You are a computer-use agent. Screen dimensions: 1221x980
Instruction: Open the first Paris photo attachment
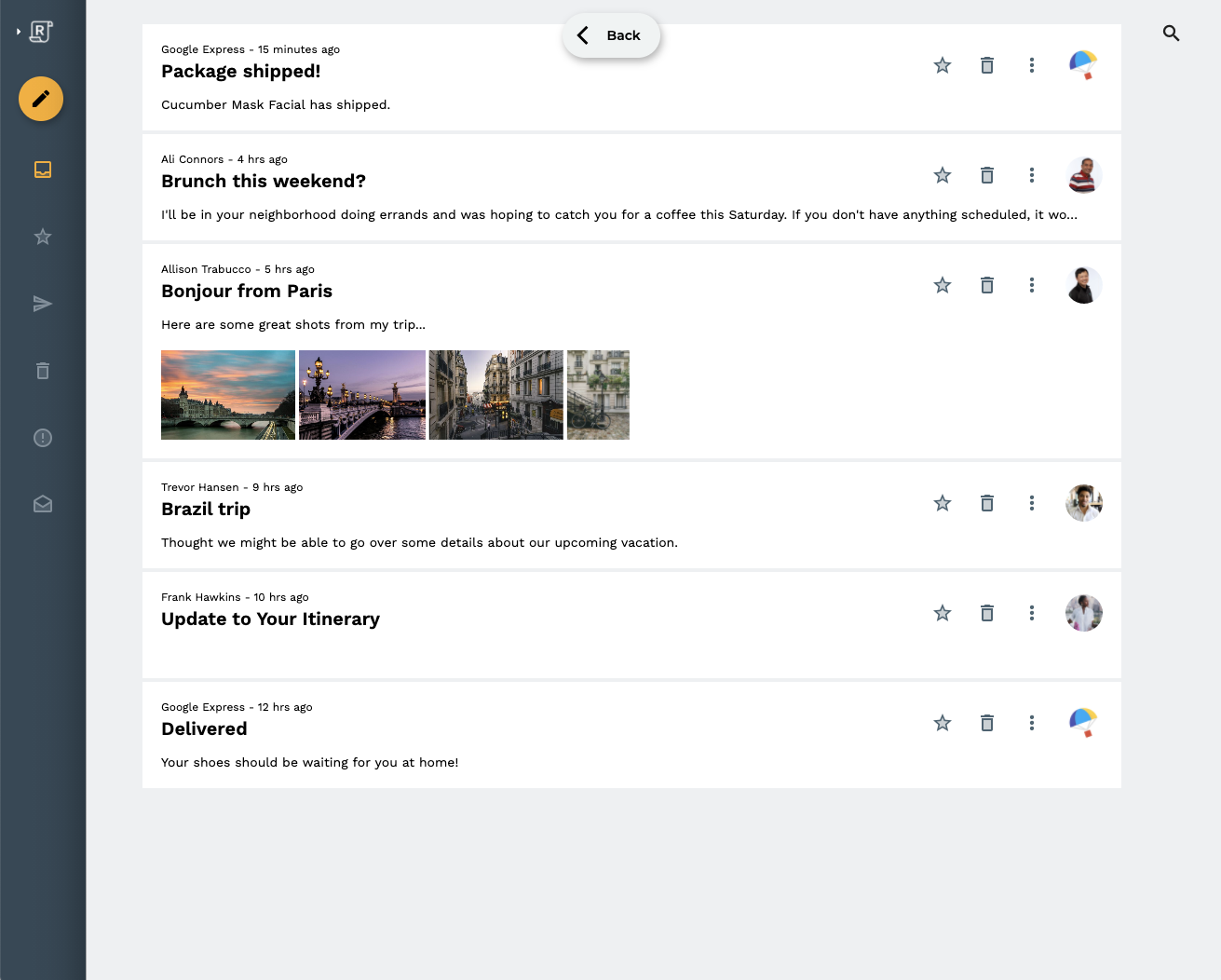(x=227, y=394)
